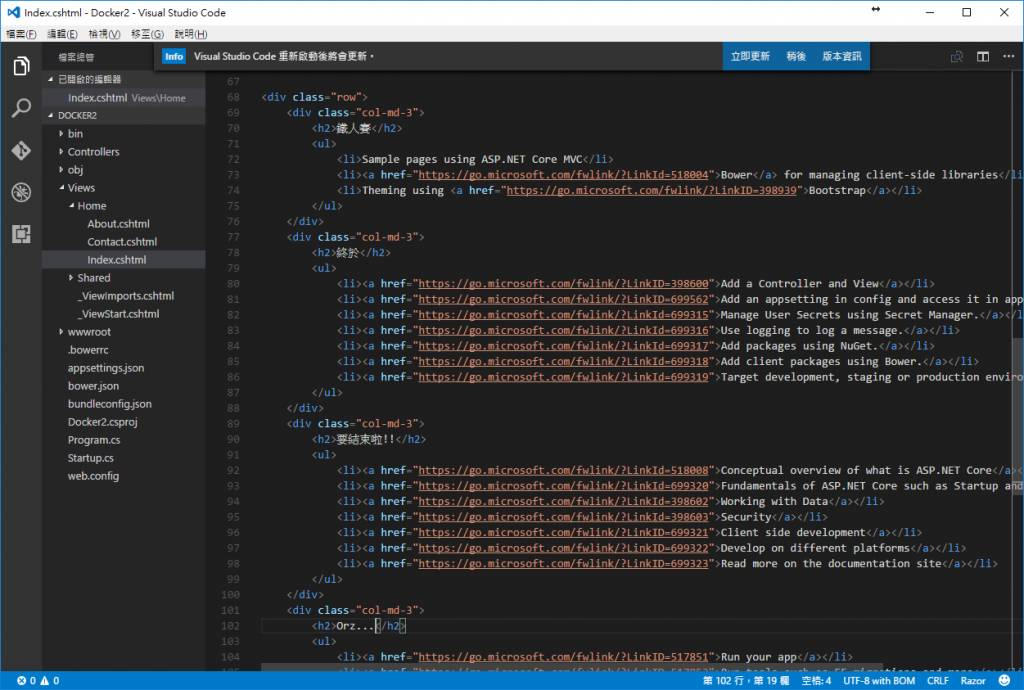The height and width of the screenshot is (690, 1024).
Task: Open bundleconfig.json file
Action: 110,404
